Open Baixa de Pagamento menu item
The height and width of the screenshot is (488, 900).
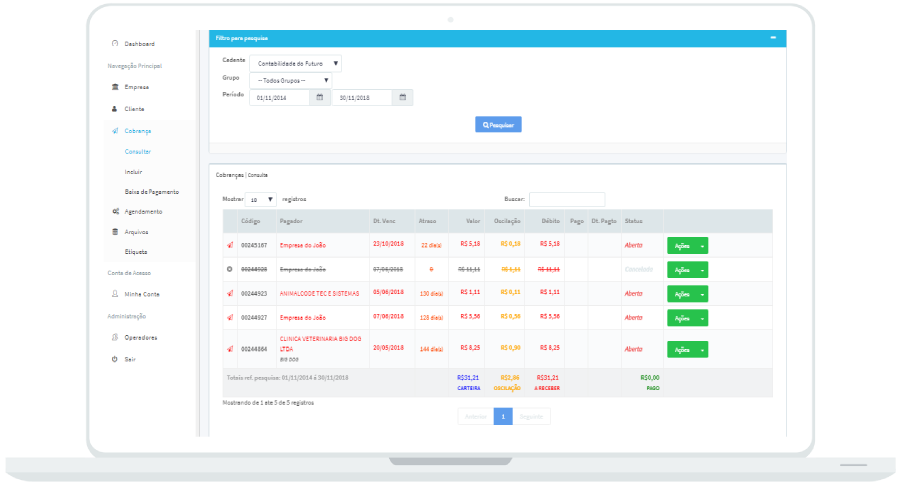click(x=152, y=192)
